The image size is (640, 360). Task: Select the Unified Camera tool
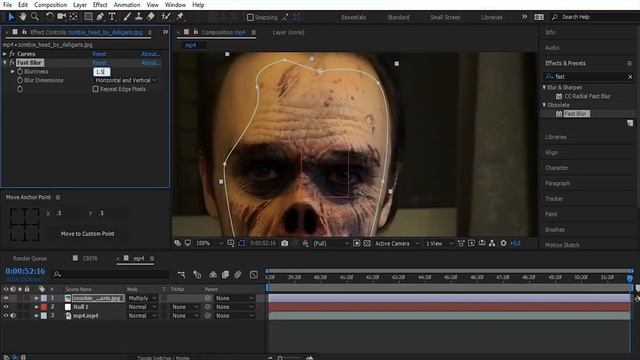pos(62,17)
